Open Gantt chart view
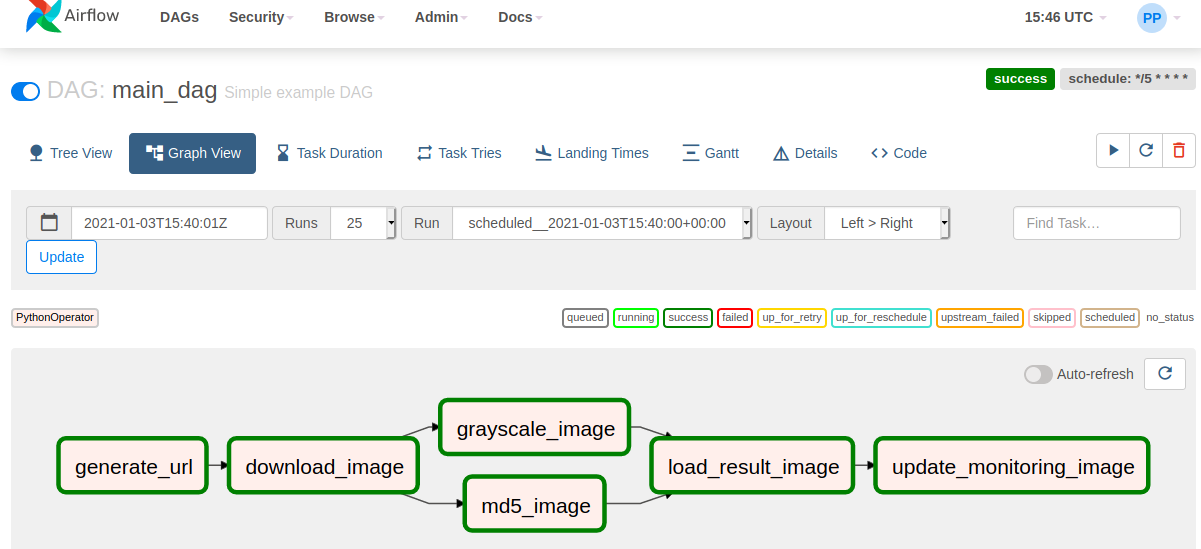The image size is (1201, 549). coord(710,153)
